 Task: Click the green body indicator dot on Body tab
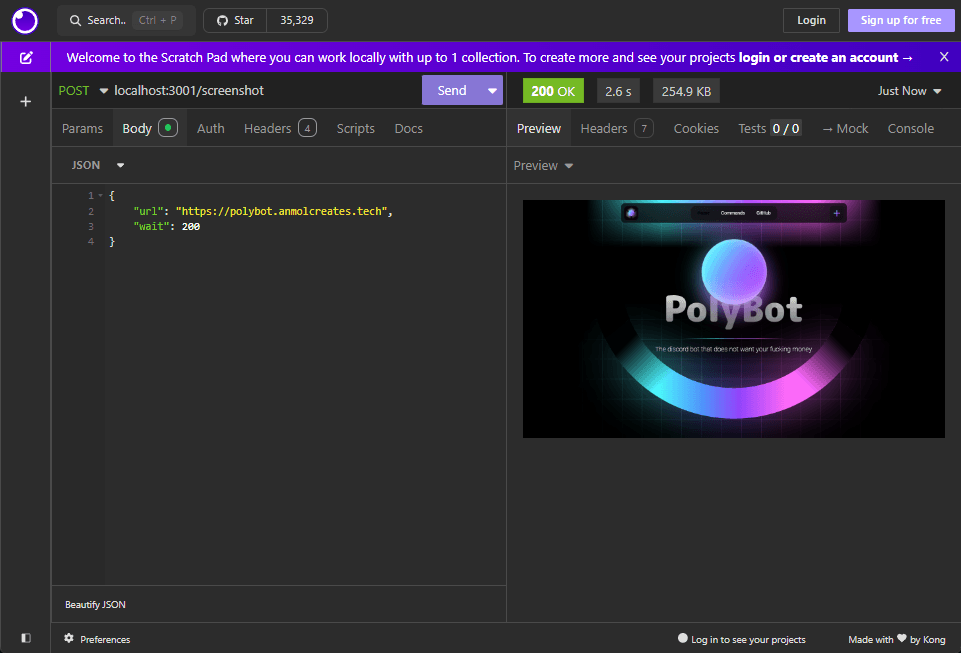tap(168, 128)
